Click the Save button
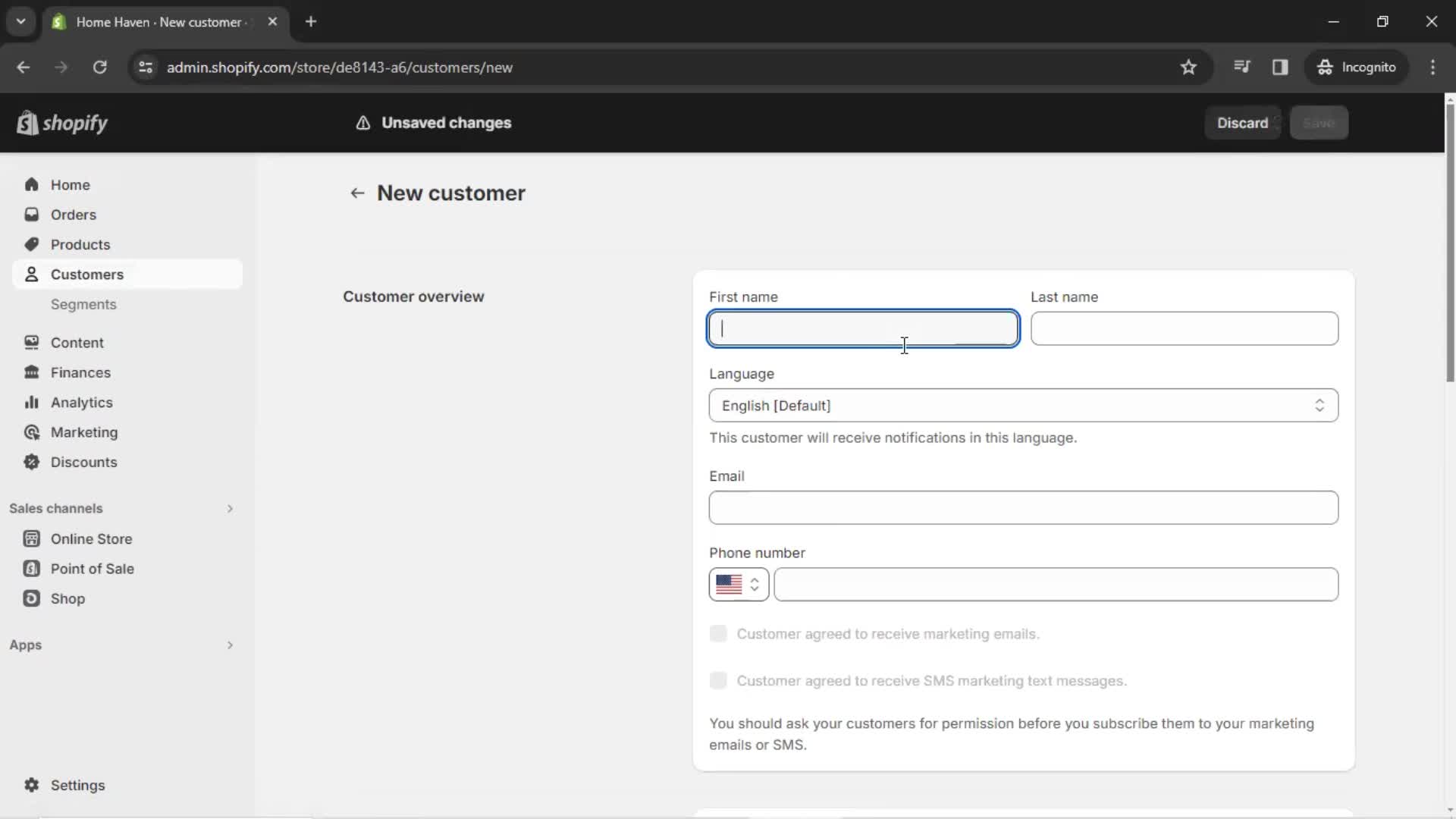Image resolution: width=1456 pixels, height=819 pixels. (1320, 122)
